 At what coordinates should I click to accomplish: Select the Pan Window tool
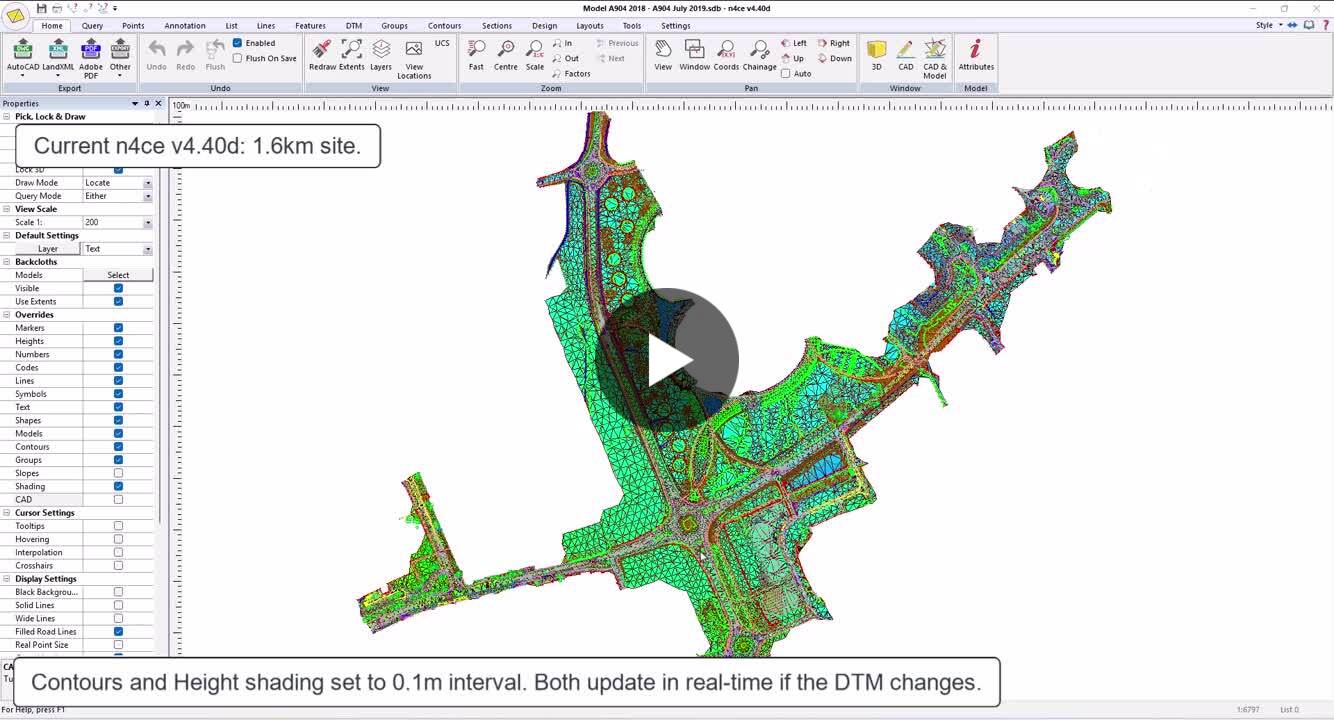[695, 55]
